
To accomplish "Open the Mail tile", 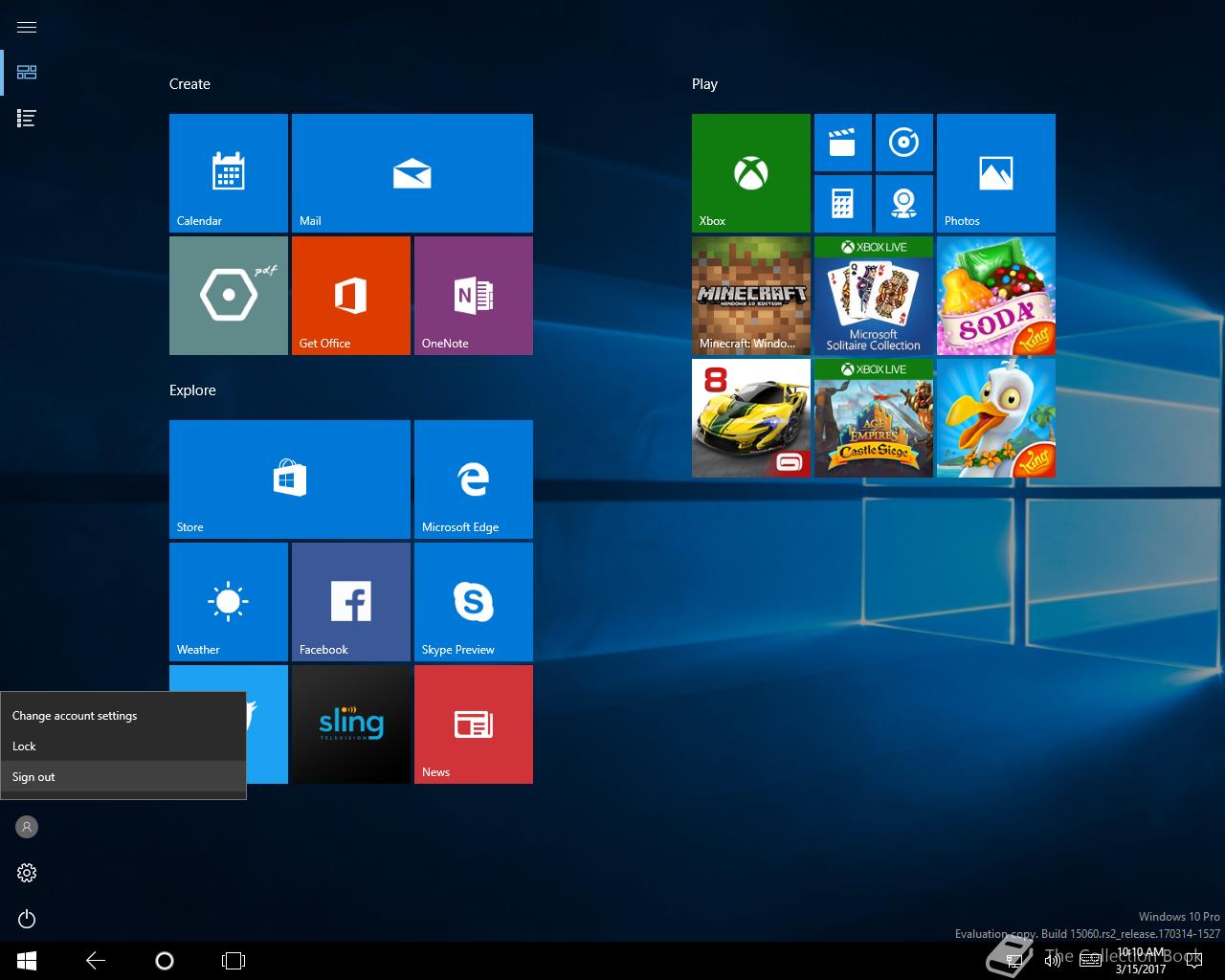I will (412, 173).
